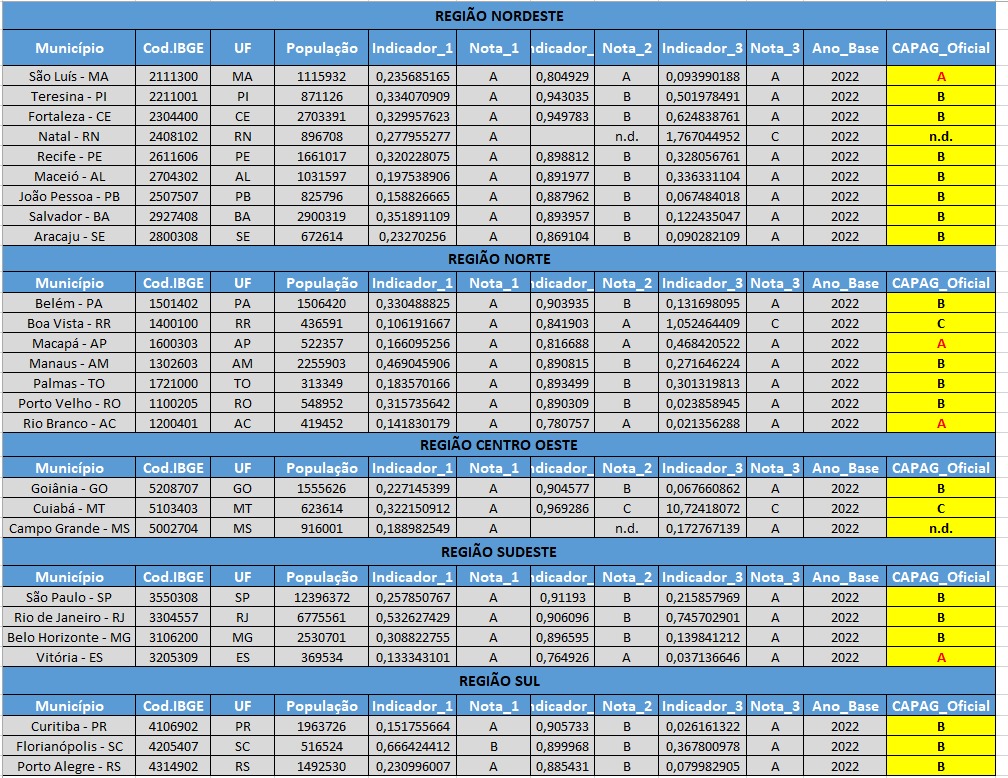Click Boa Vista's Indicador_3 value 1,052464409
1008x778 pixels.
click(702, 323)
